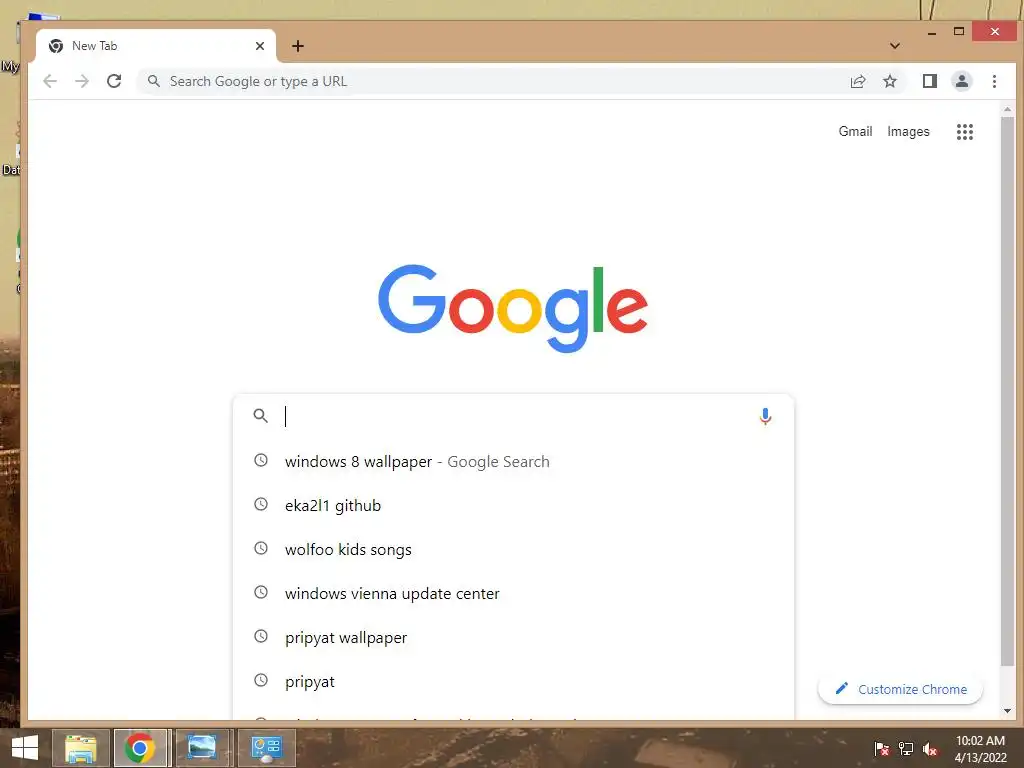The width and height of the screenshot is (1024, 768).
Task: Click the browser Back arrow
Action: [x=50, y=81]
